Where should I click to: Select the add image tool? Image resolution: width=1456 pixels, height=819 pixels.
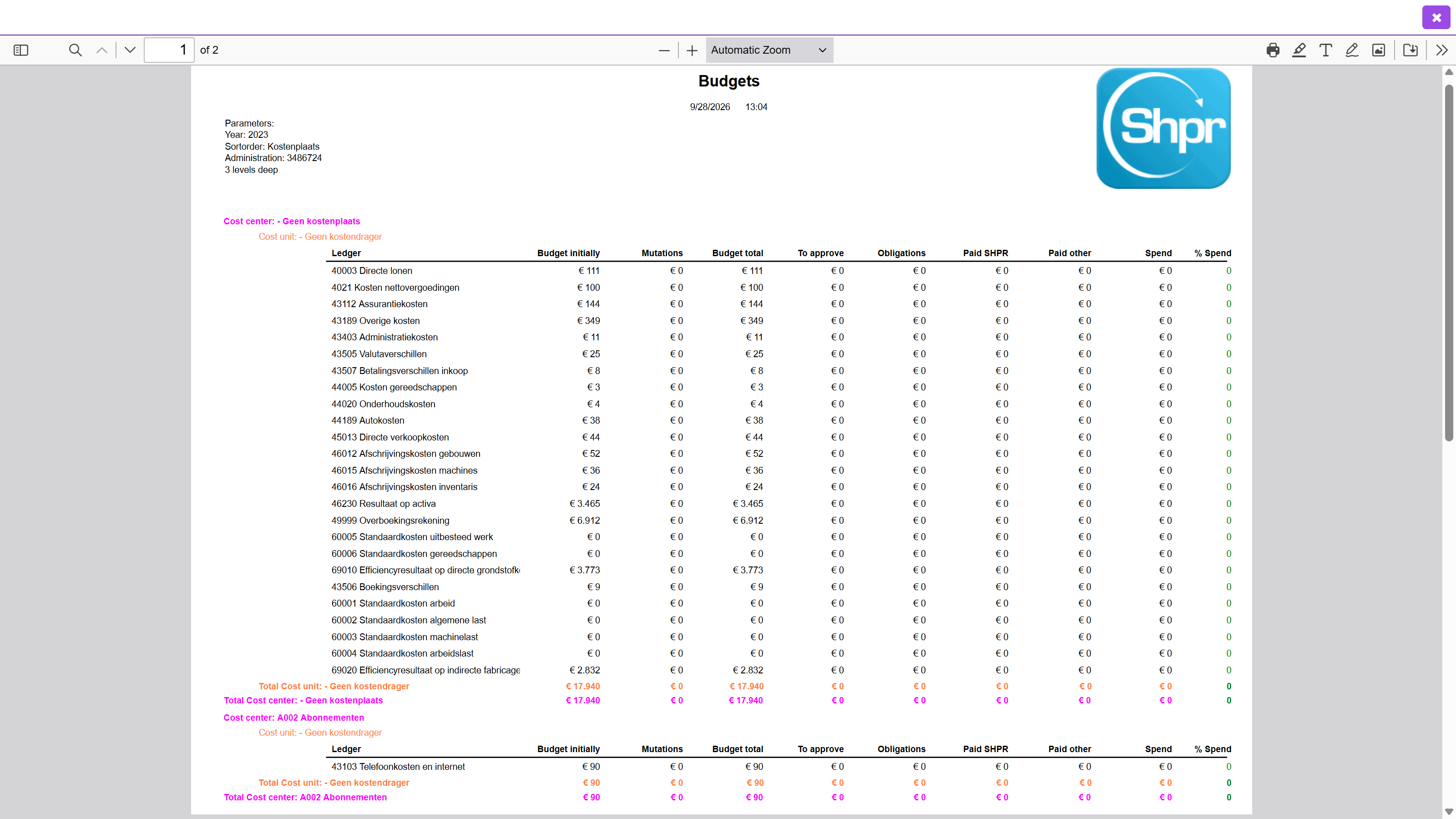point(1379,51)
